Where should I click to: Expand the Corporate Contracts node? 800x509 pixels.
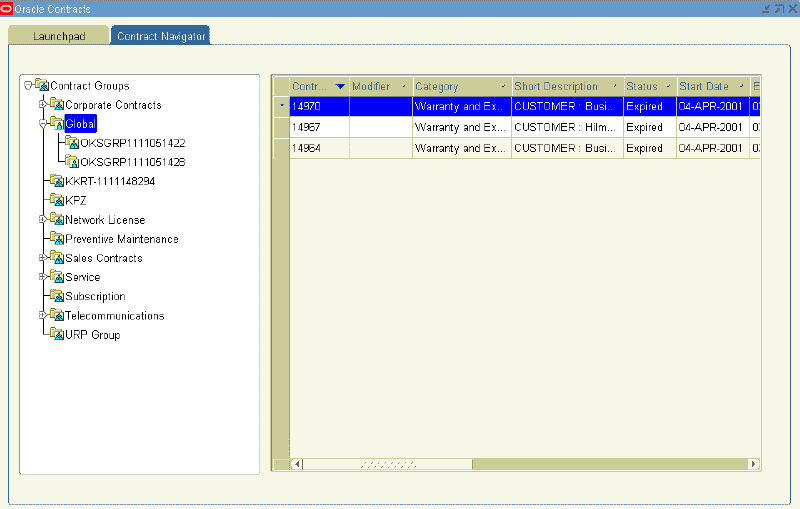(43, 104)
